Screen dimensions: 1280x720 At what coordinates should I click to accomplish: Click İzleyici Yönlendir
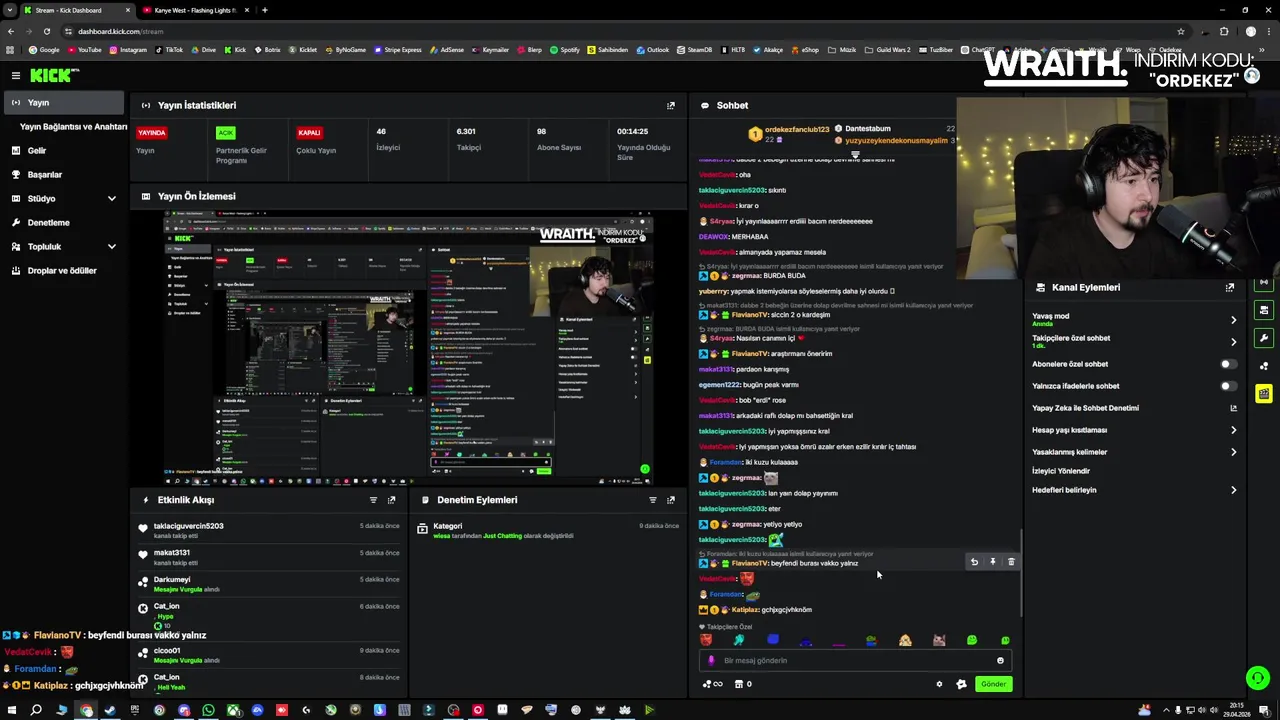tap(1061, 471)
